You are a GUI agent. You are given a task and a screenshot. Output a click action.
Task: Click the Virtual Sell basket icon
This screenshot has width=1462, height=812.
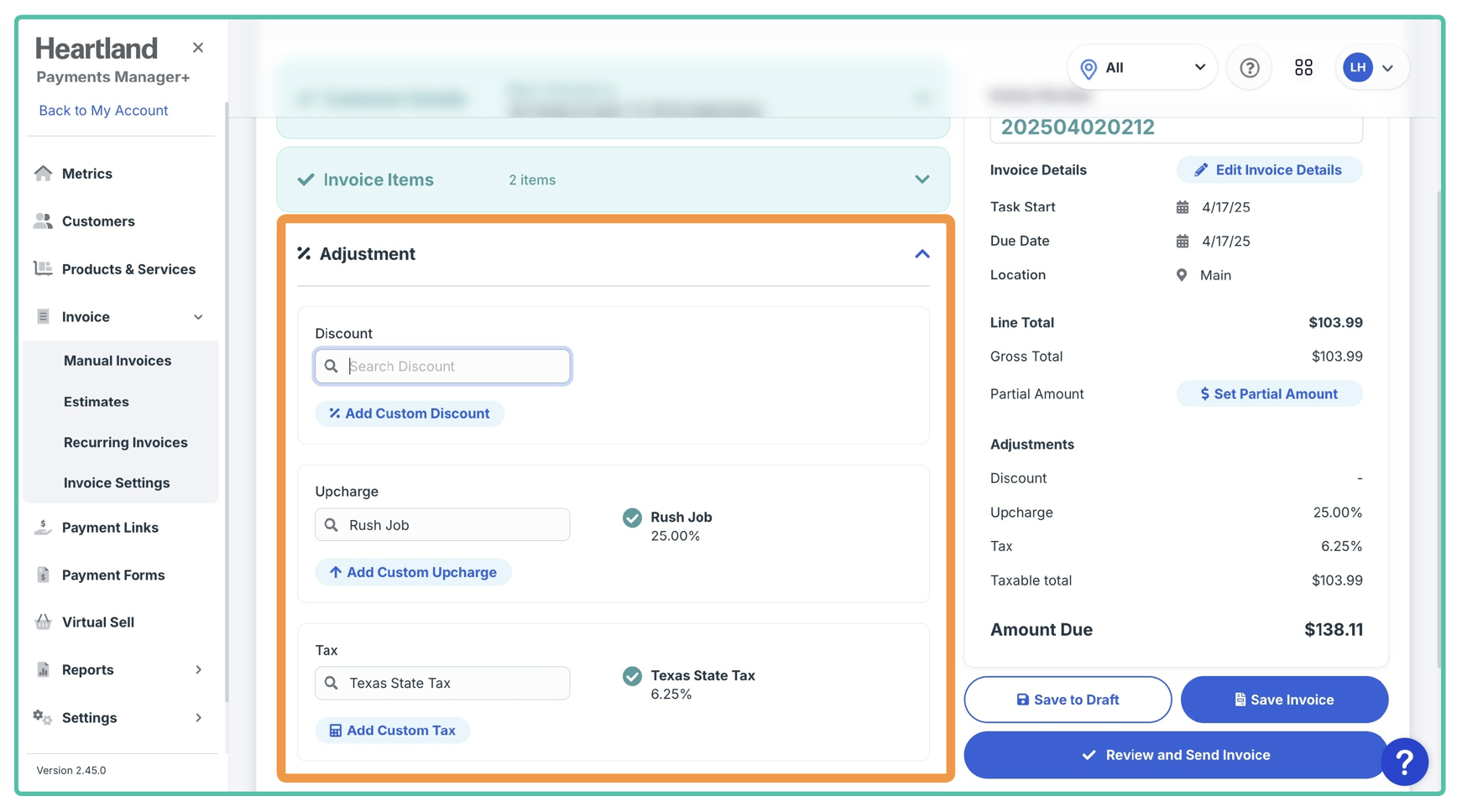click(43, 622)
